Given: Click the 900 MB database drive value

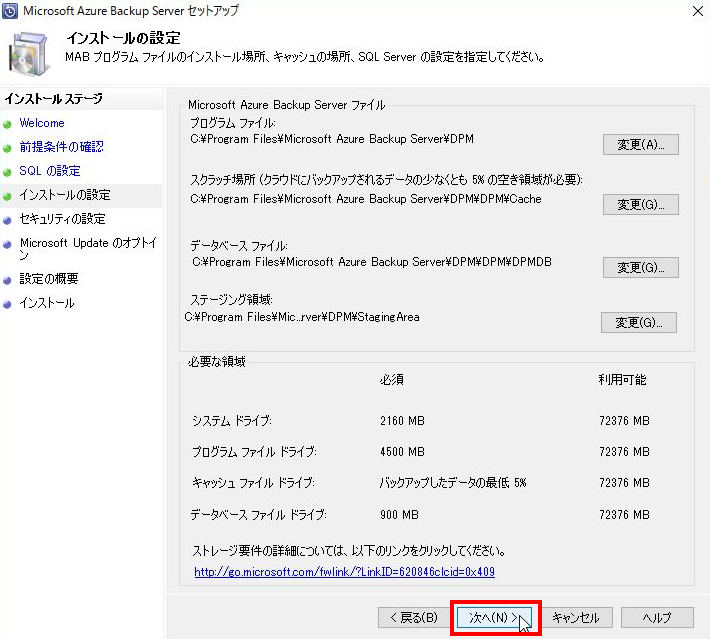Looking at the screenshot, I should click(399, 514).
